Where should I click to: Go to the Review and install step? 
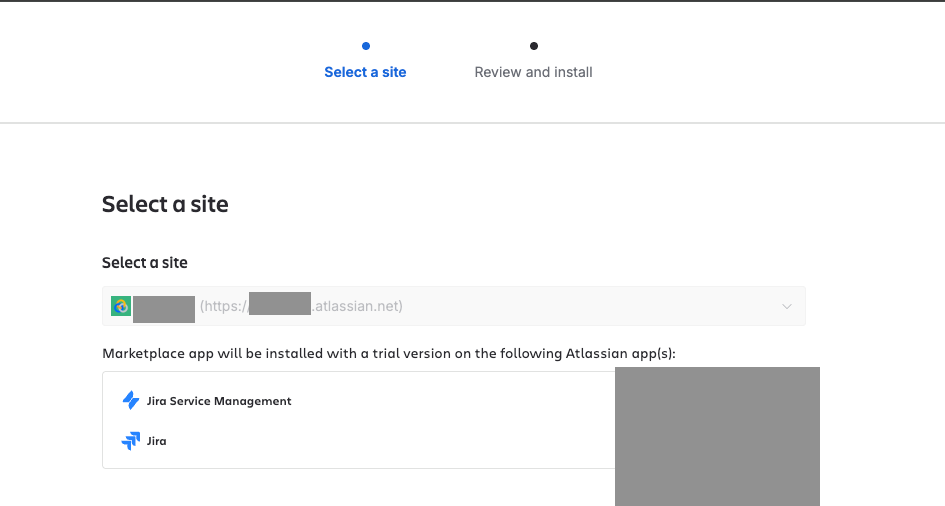pos(533,72)
